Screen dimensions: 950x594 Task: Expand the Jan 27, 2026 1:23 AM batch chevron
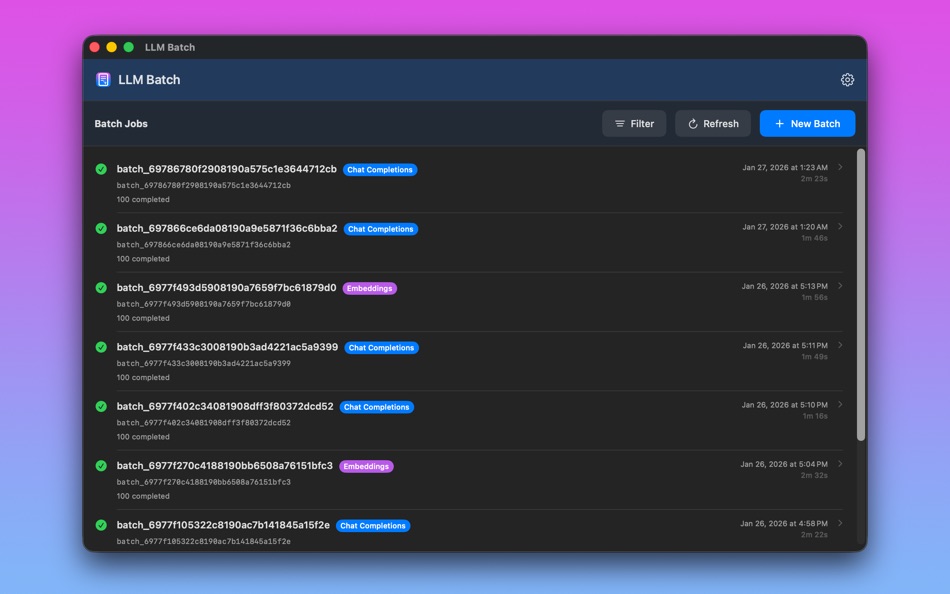pos(840,167)
